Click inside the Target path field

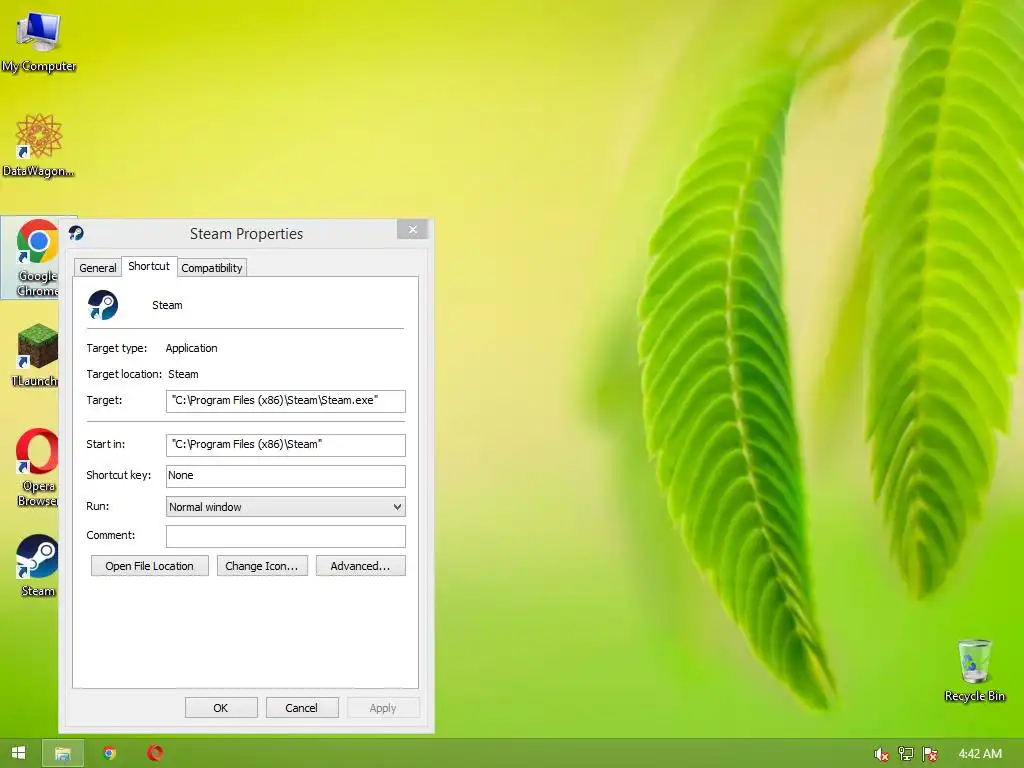pos(285,401)
